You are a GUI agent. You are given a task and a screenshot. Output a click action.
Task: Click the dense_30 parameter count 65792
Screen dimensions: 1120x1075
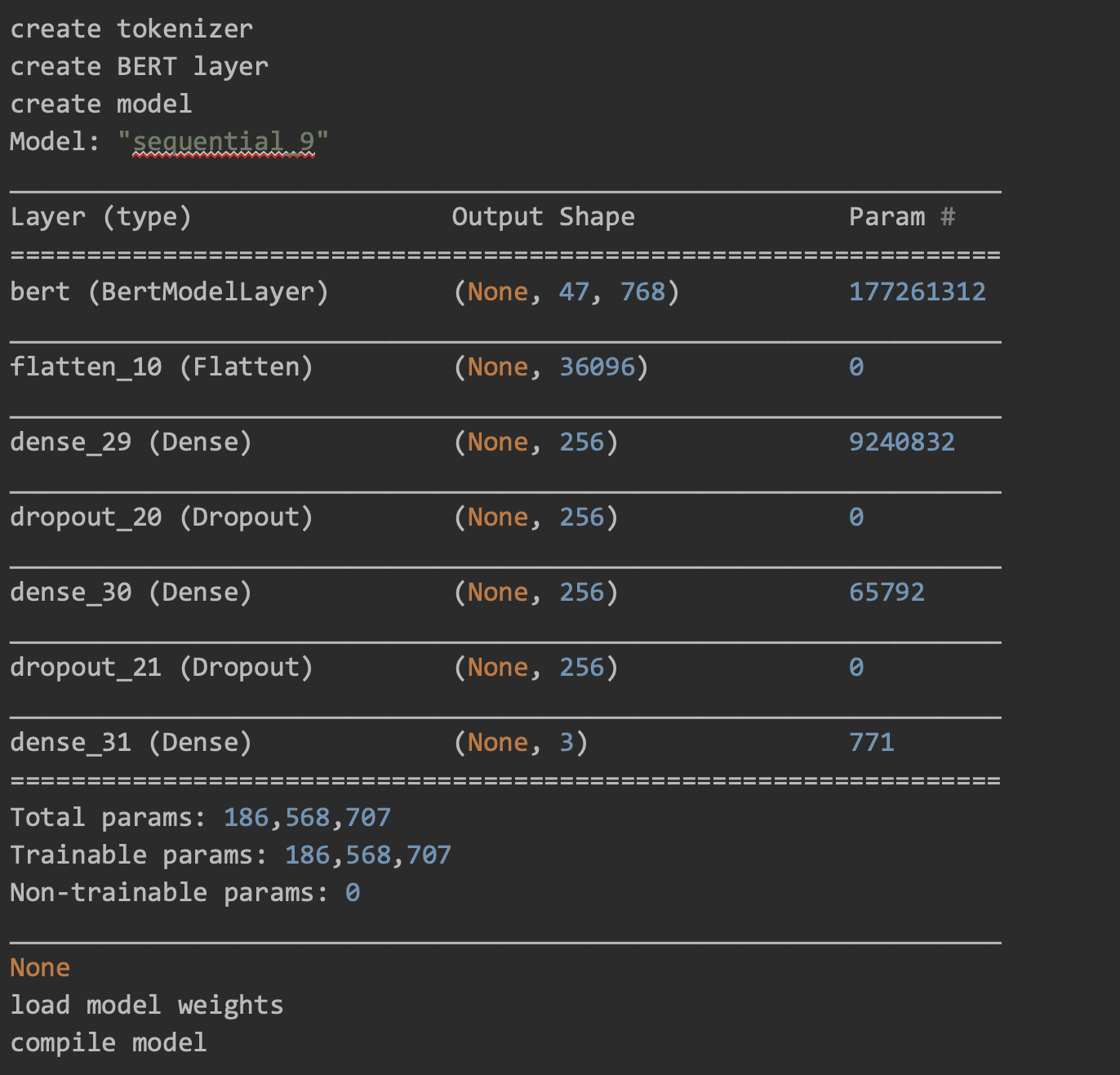pos(887,592)
